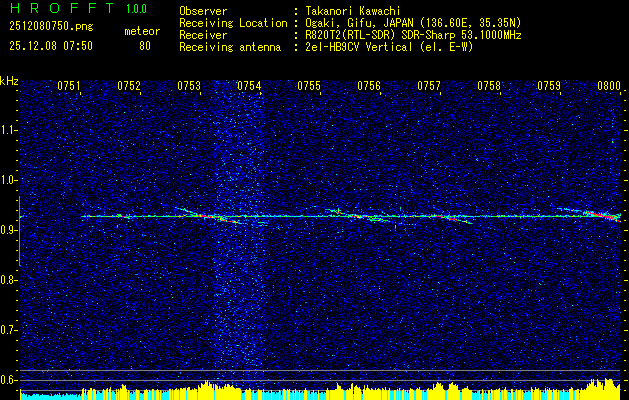This screenshot has width=629, height=400.
Task: Click the 0.7 frequency axis label
Action: 8,330
